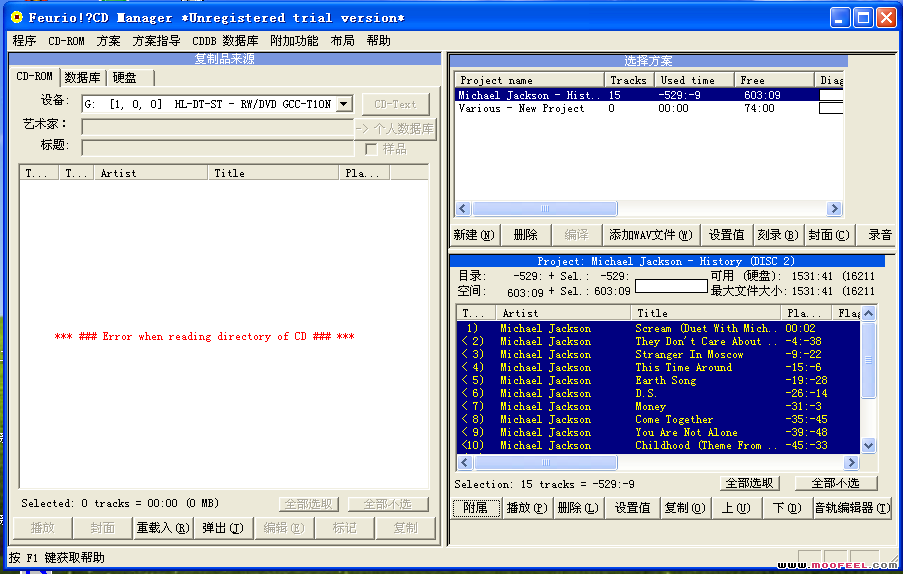Move track down with 下(D) button
This screenshot has width=903, height=574.
787,508
